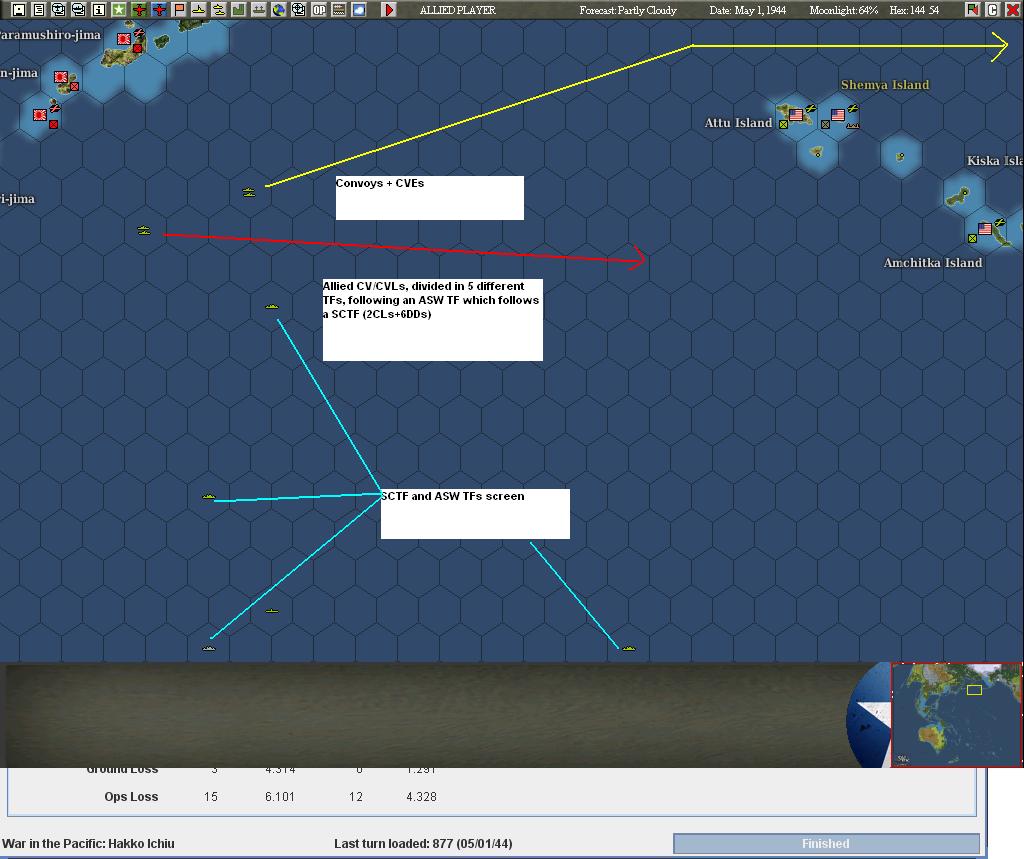Click the fourth toolbar icon with stacked ship symbol

tap(78, 9)
